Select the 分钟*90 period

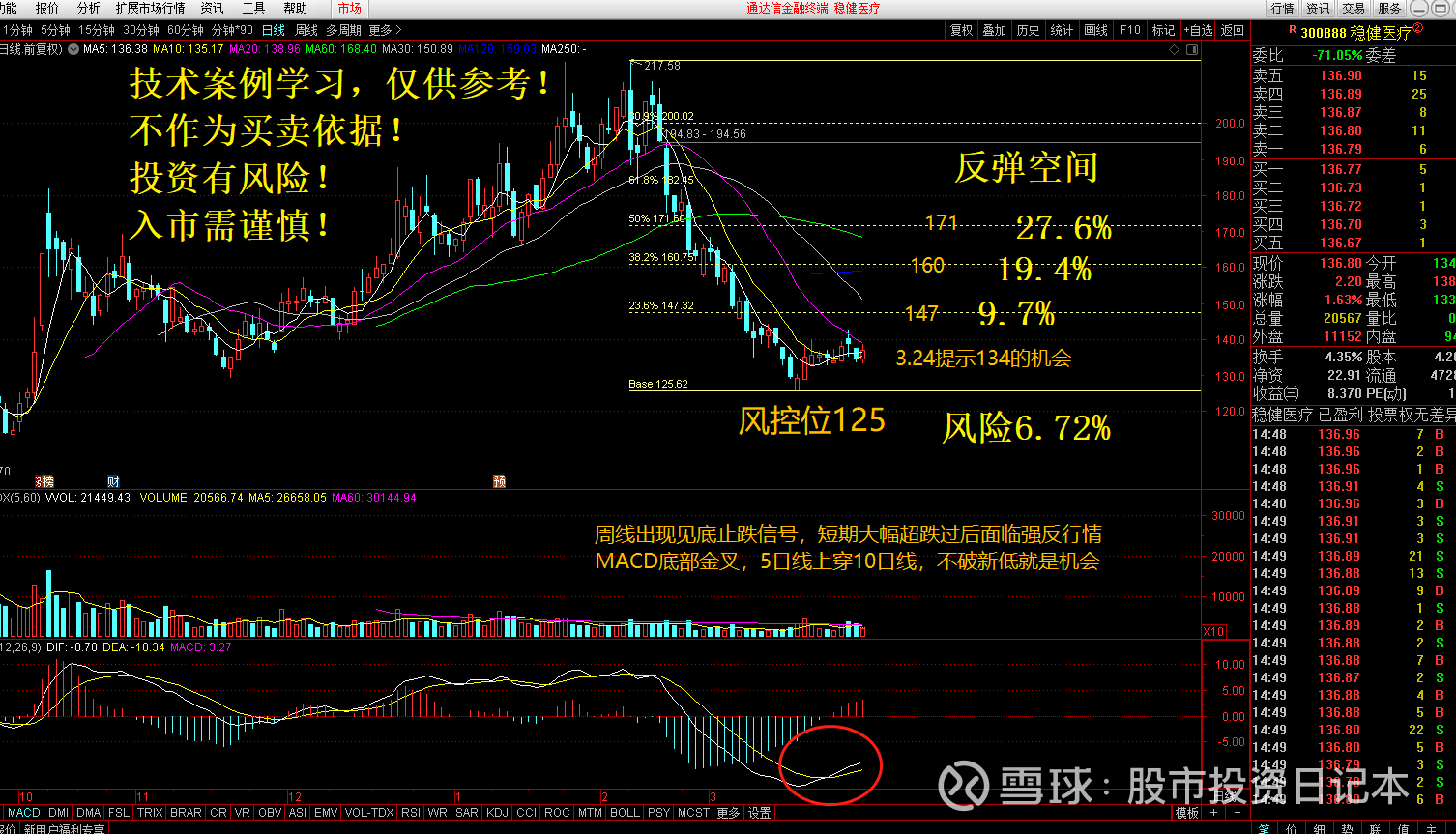[x=232, y=30]
